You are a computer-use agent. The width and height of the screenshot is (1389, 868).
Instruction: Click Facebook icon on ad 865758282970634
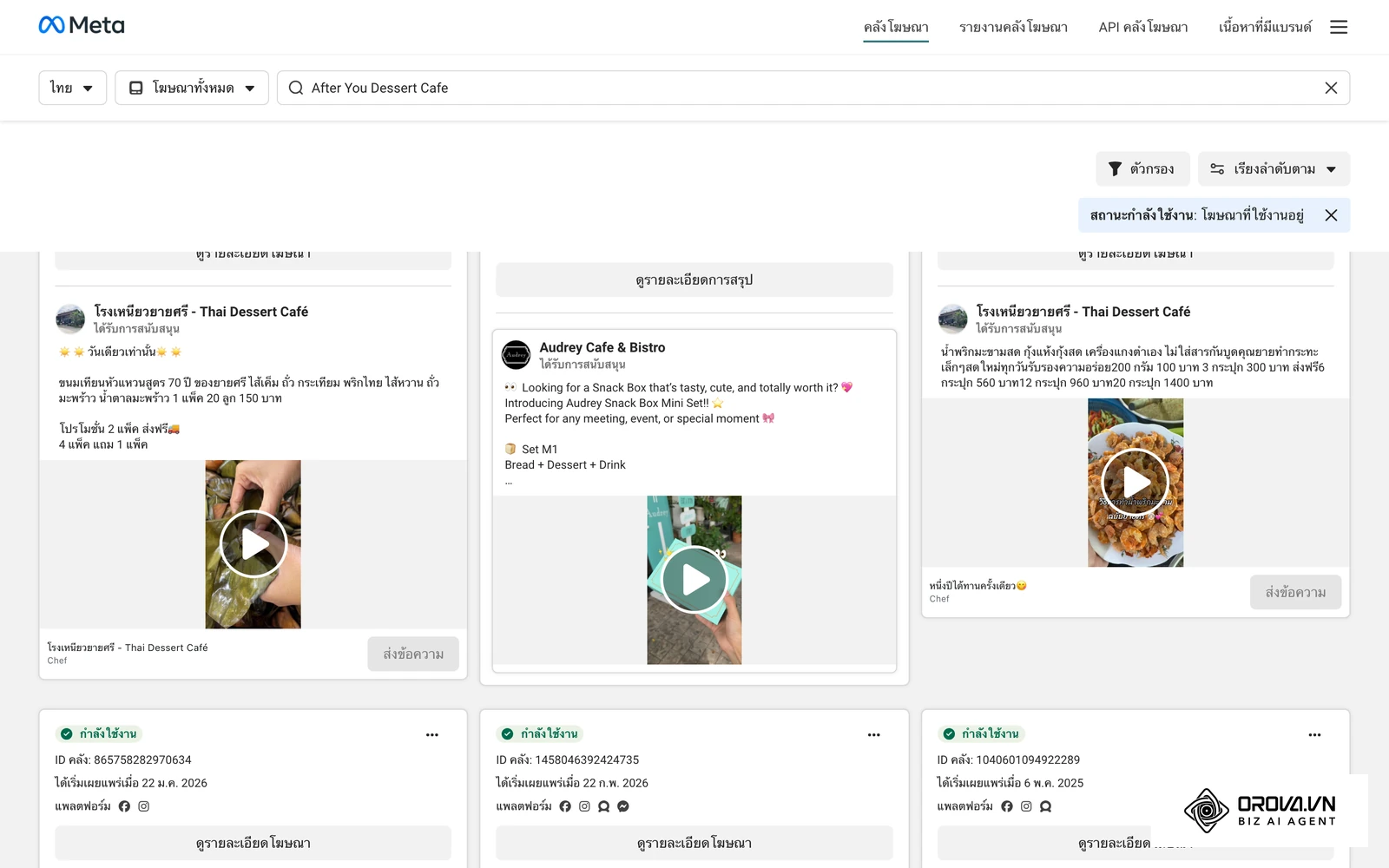(x=124, y=806)
